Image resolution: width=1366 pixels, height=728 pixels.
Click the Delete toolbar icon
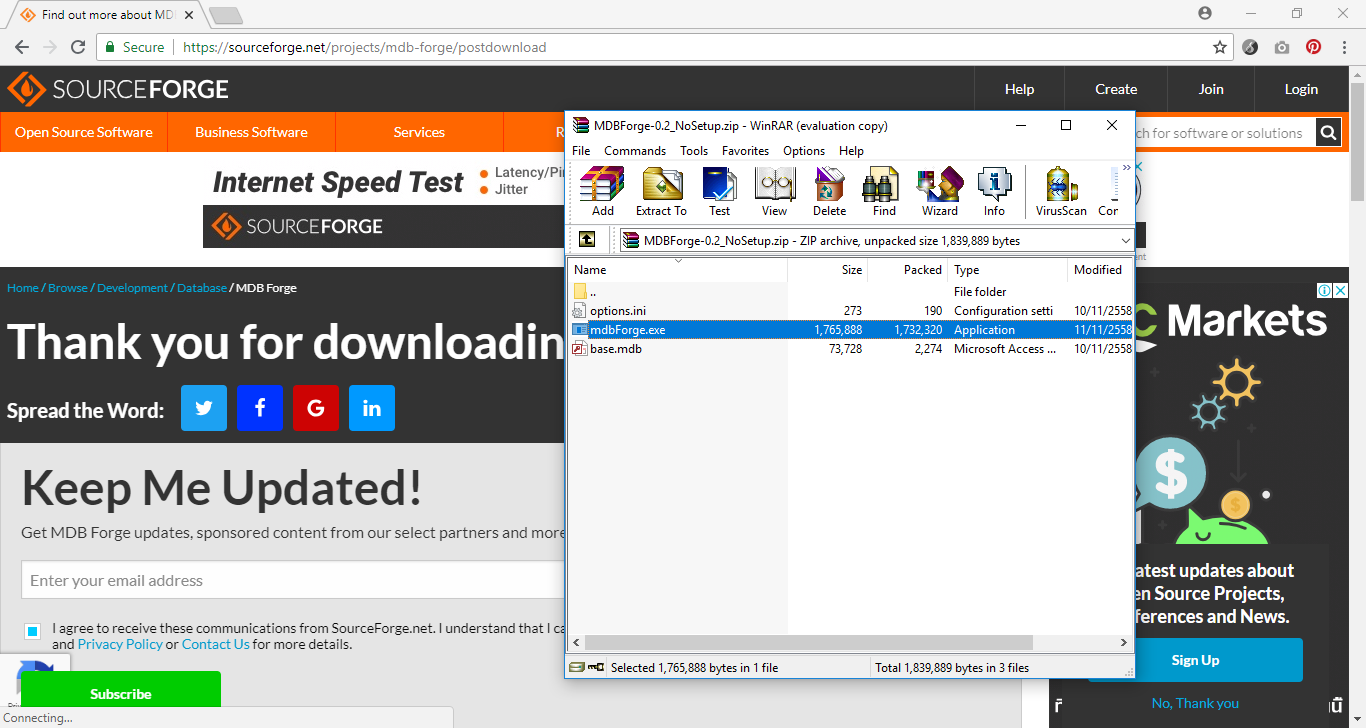(829, 191)
